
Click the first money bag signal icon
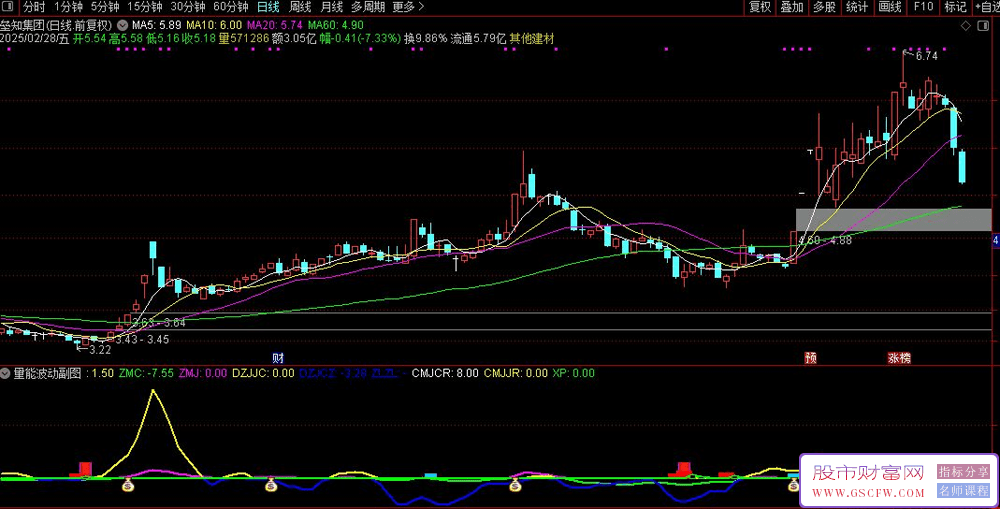[129, 486]
